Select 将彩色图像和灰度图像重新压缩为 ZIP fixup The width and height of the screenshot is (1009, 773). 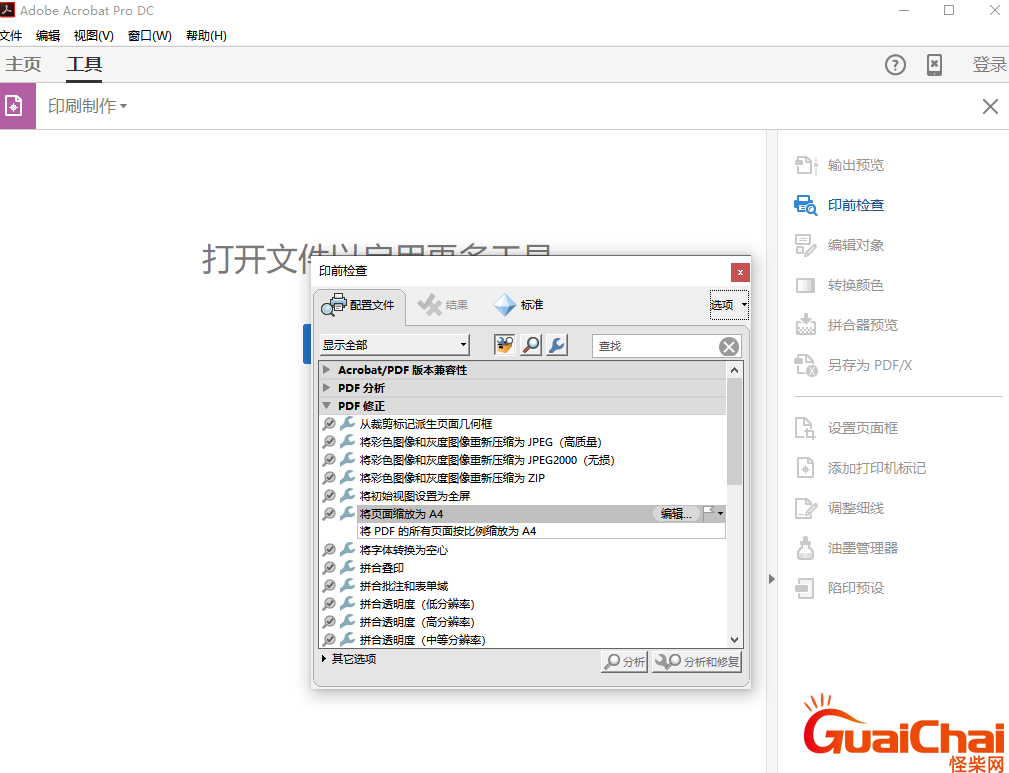[x=452, y=478]
